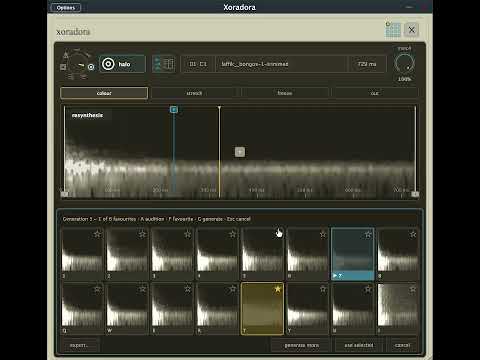The height and width of the screenshot is (360, 480).
Task: Select variation W thumbnail
Action: point(127,309)
